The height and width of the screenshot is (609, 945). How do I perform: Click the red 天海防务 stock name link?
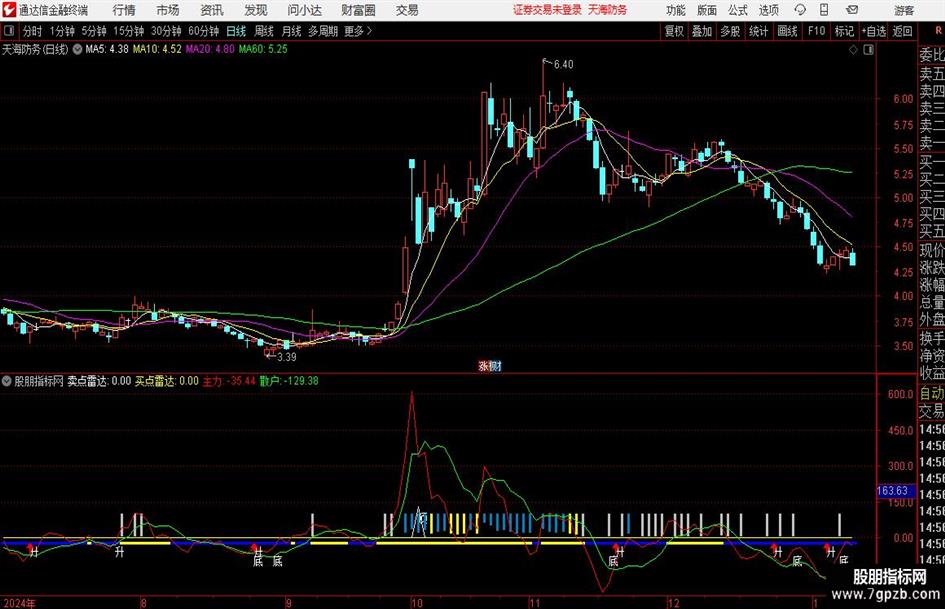[608, 10]
